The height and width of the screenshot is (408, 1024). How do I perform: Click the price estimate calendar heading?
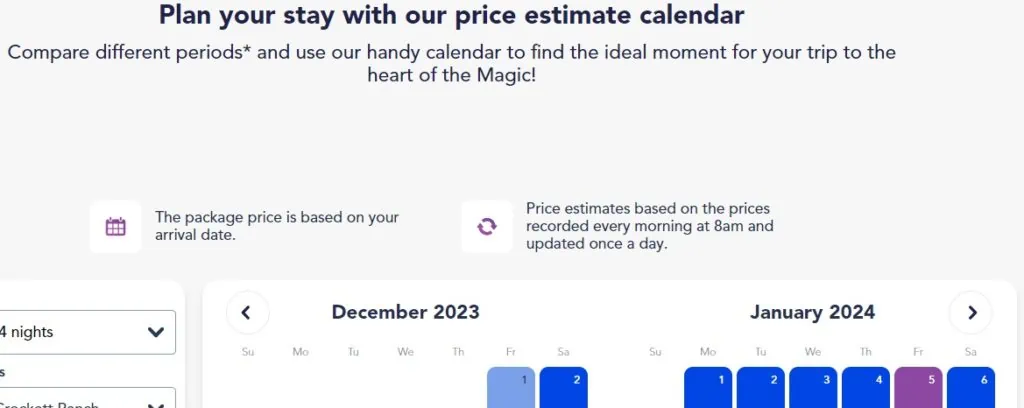451,15
